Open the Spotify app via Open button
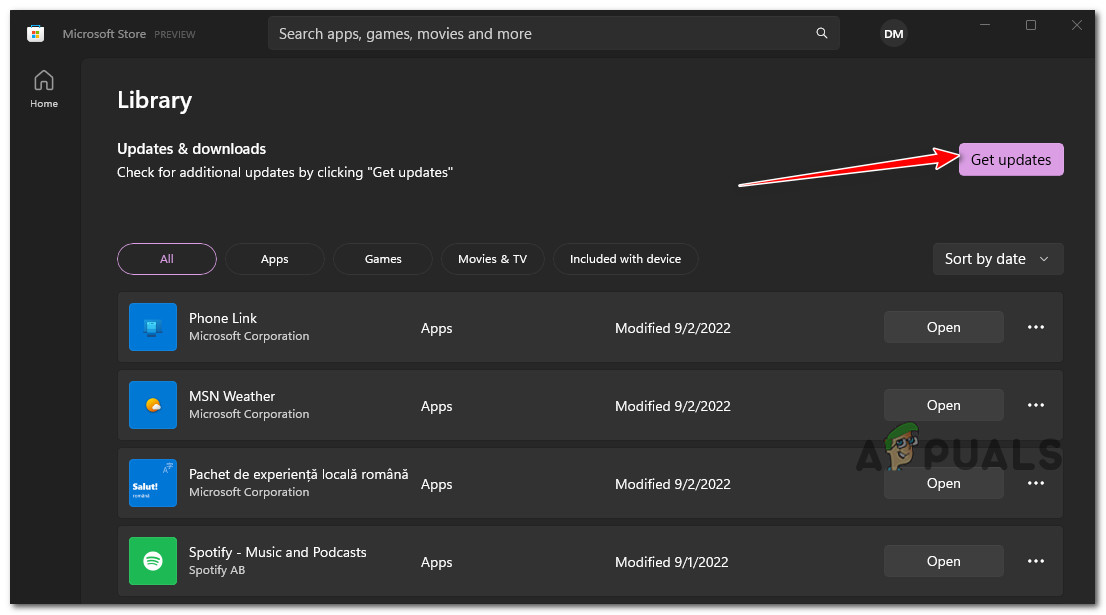The width and height of the screenshot is (1106, 615). click(943, 561)
